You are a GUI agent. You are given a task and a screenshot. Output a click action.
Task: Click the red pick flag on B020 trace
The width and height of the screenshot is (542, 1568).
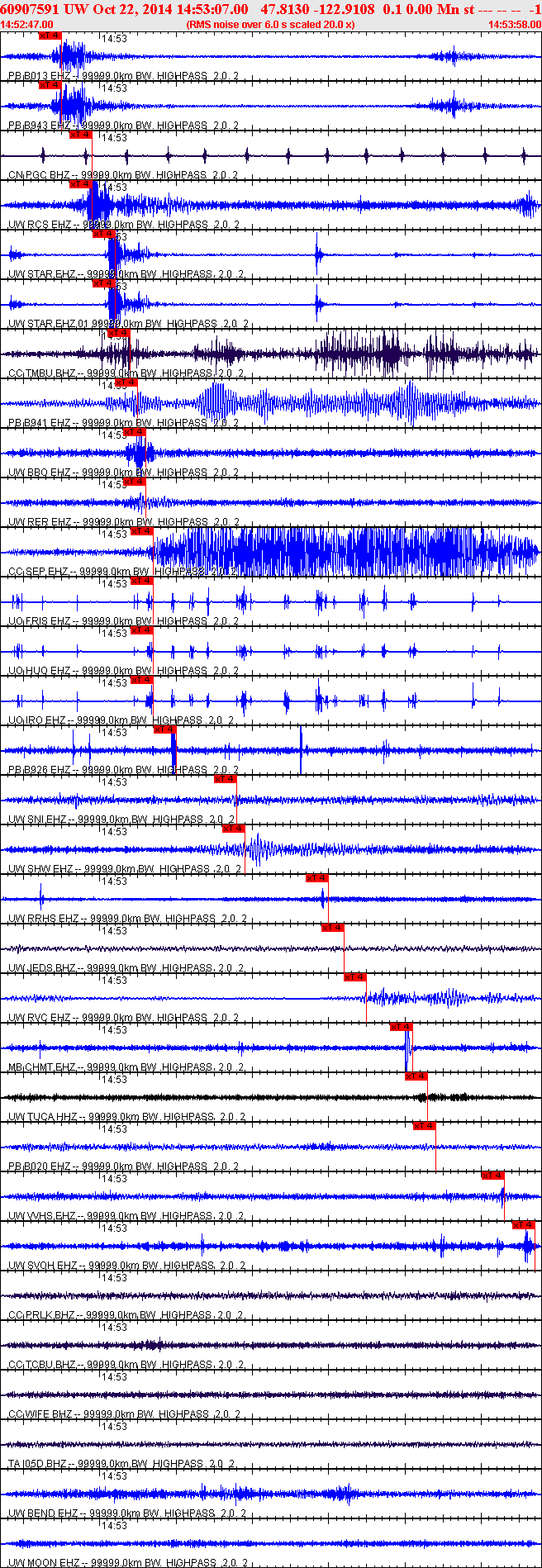[425, 1126]
